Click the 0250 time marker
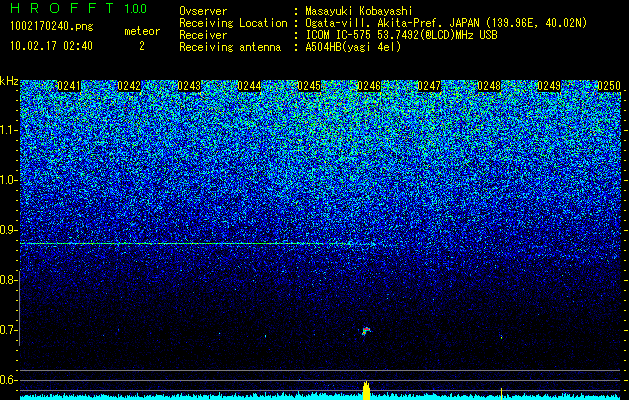The image size is (629, 400). click(x=609, y=86)
